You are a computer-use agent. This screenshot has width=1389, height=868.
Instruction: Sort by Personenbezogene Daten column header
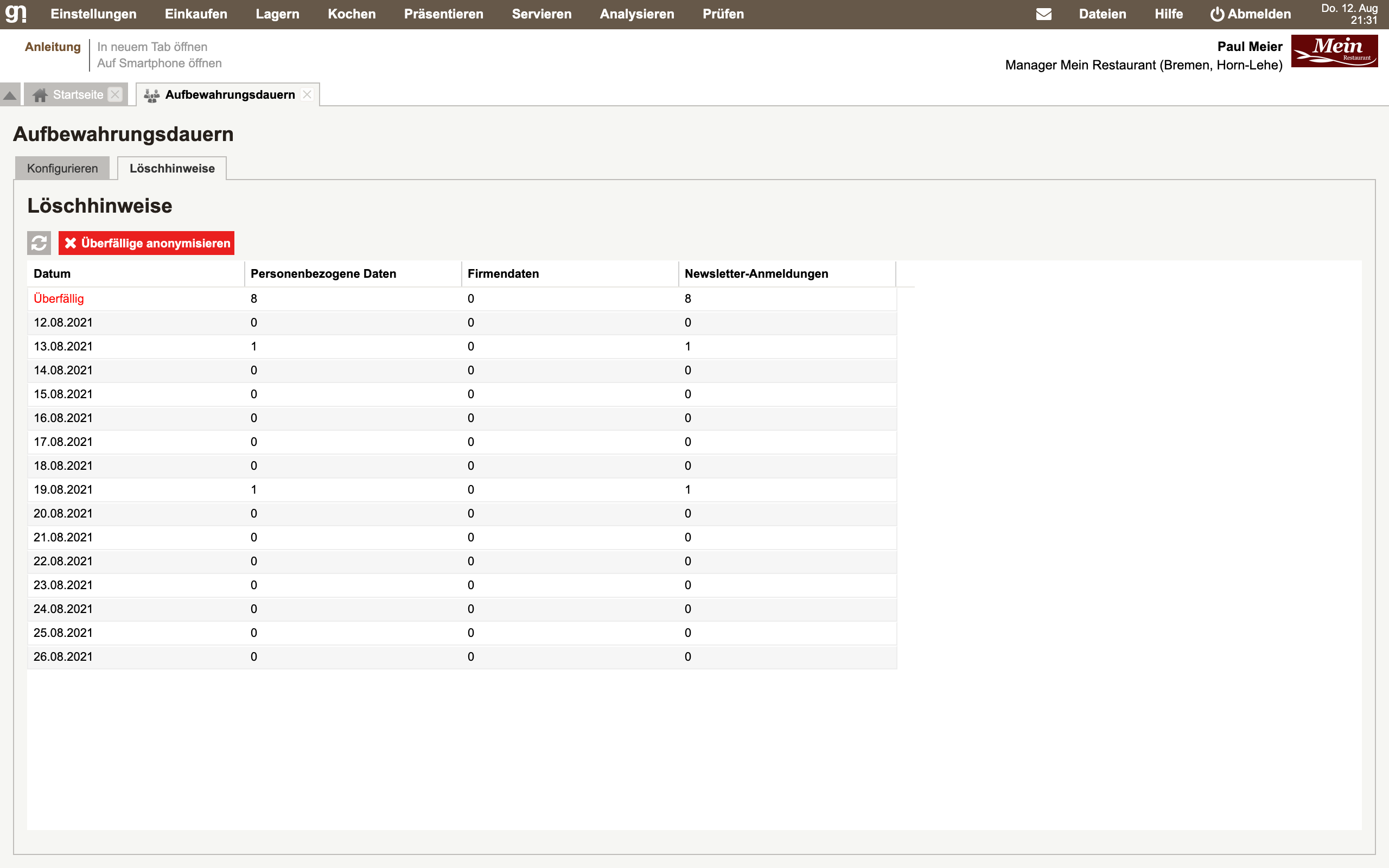[x=353, y=274]
